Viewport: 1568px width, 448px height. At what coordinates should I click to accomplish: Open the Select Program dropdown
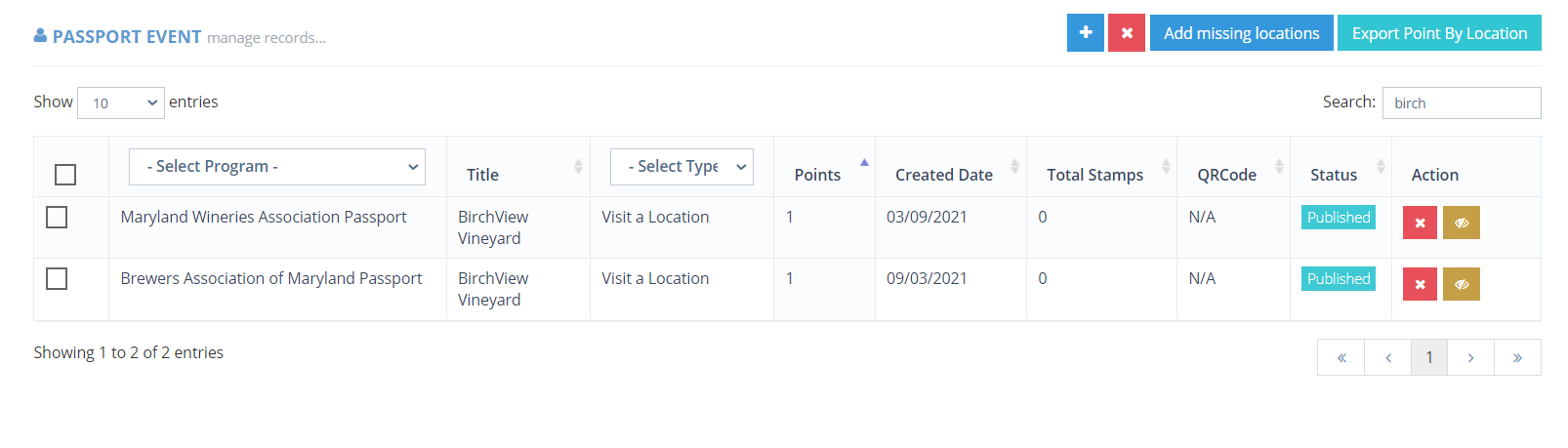(x=277, y=167)
